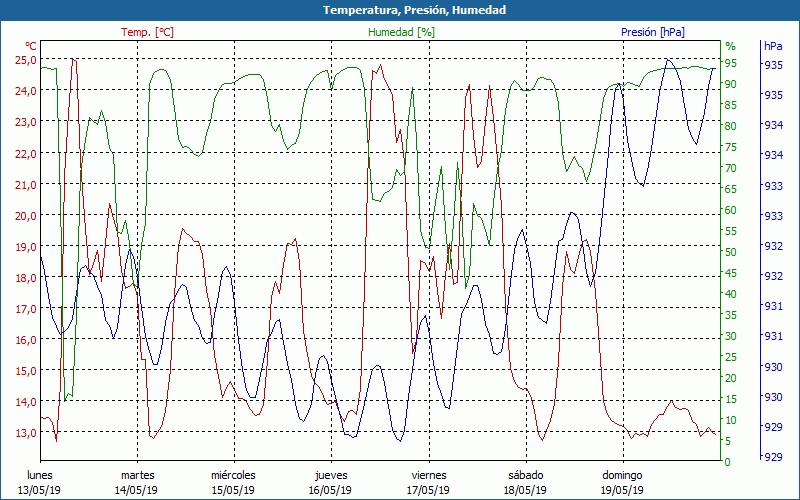Click the green "80" humidity axis value

click(x=731, y=127)
